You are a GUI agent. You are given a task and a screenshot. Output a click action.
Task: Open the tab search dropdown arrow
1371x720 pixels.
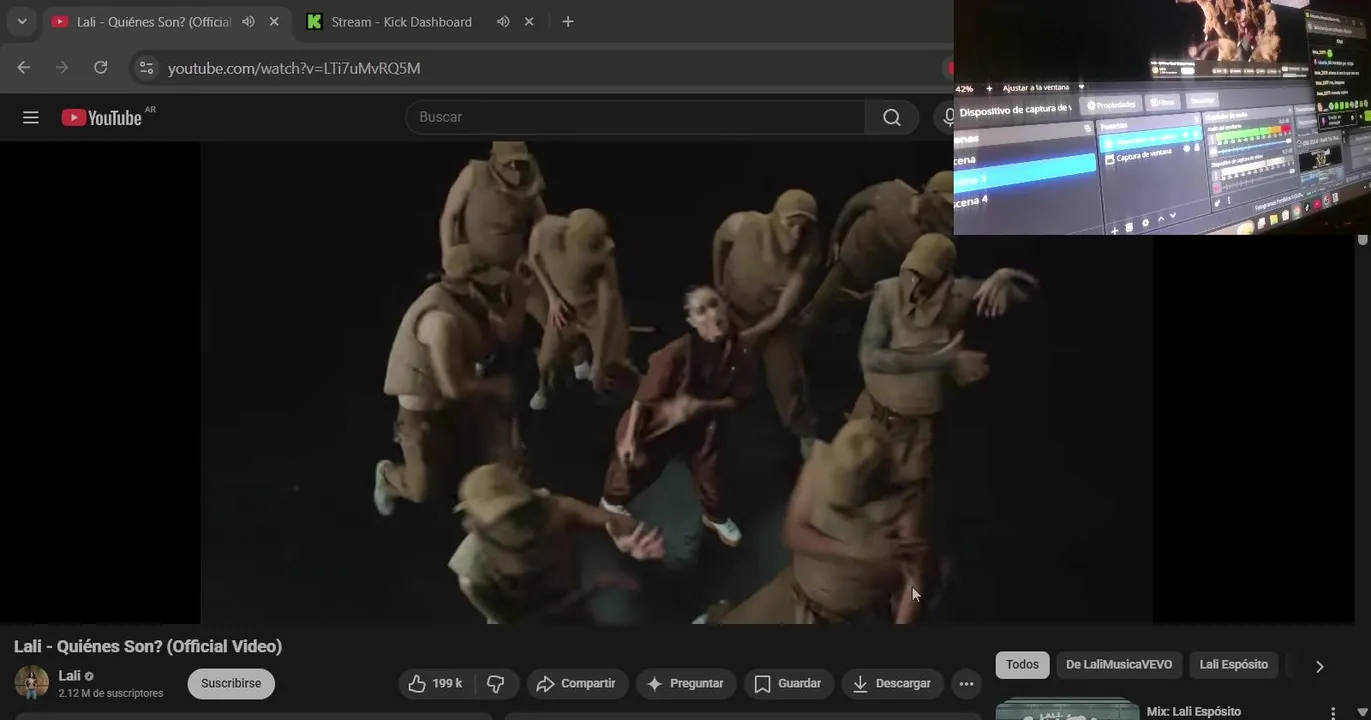(x=22, y=21)
